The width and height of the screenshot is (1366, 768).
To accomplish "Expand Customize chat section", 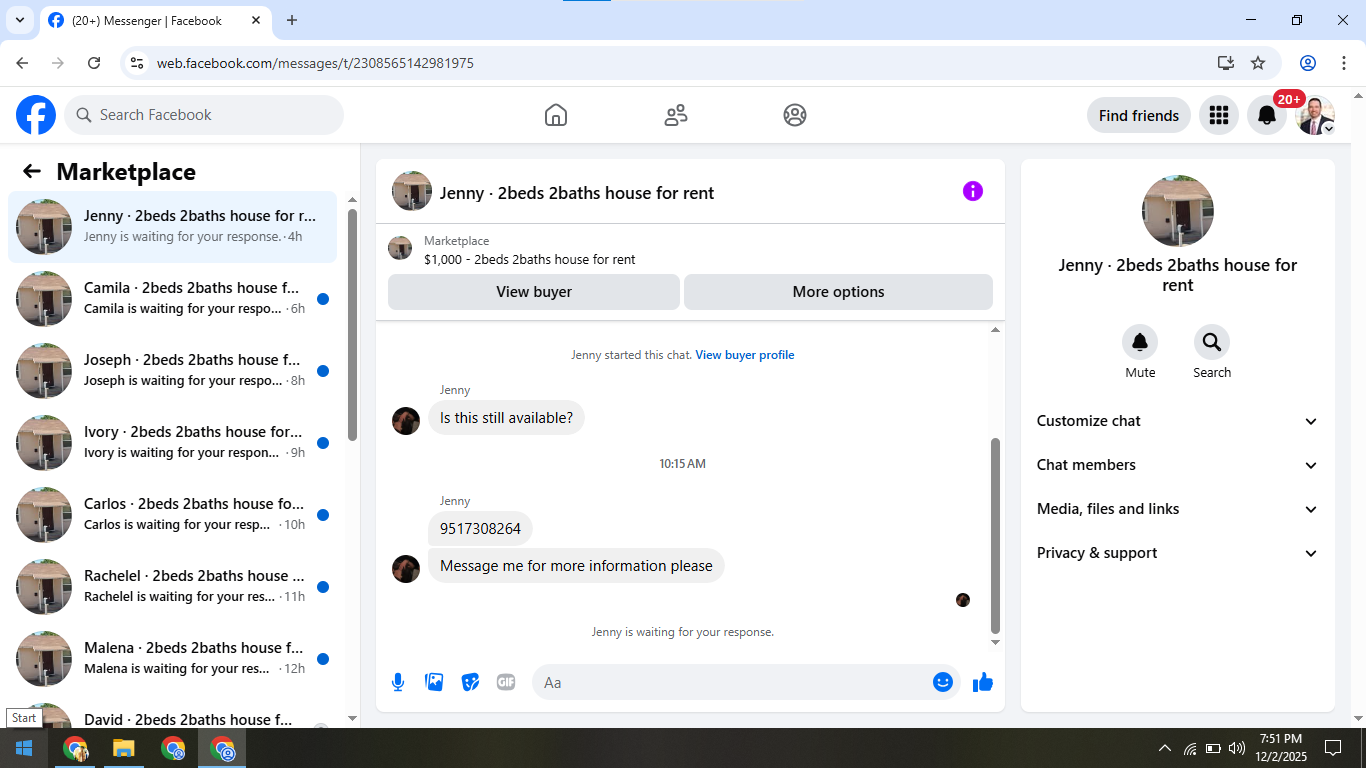I will 1178,421.
